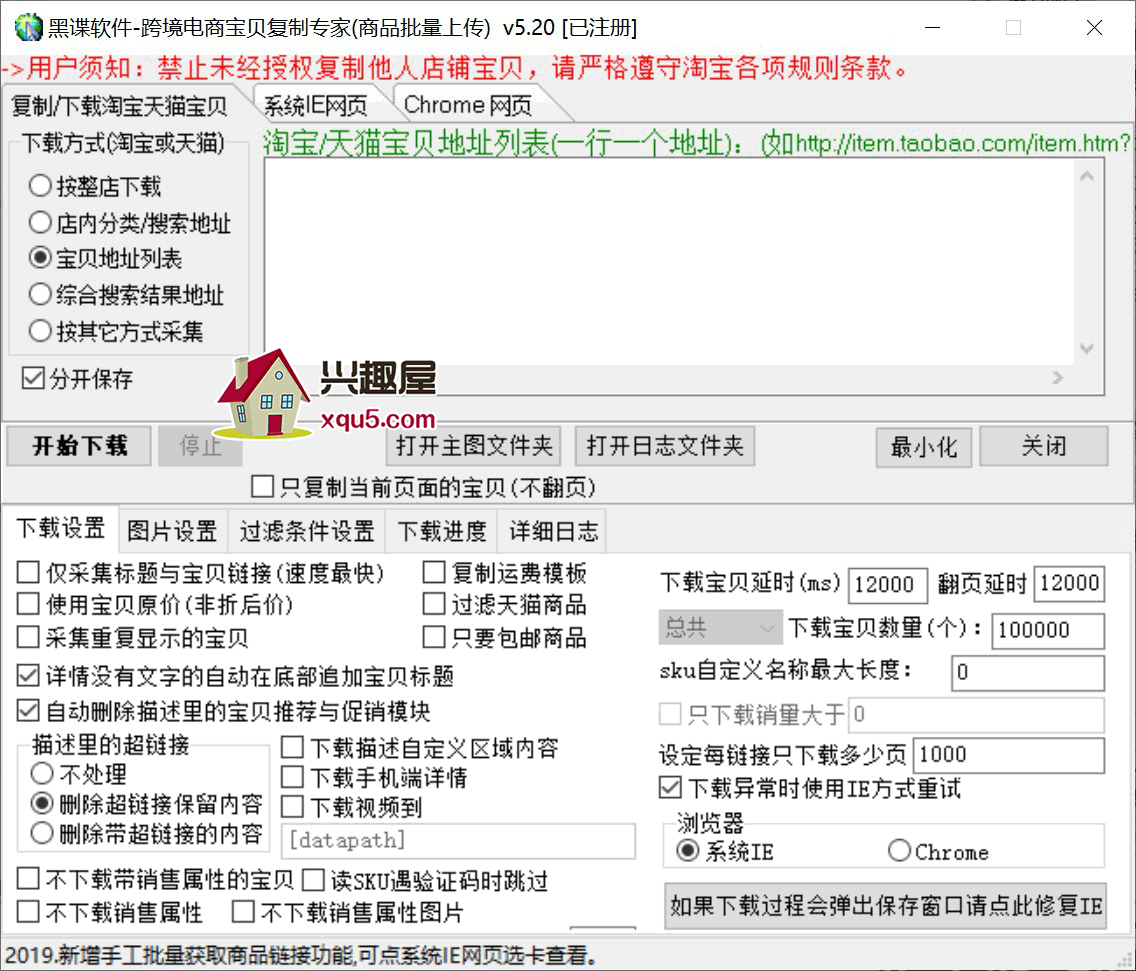Viewport: 1136px width, 971px height.
Task: Switch to 复制/下载淘宝天猫宝贝 tab
Action: 120,106
